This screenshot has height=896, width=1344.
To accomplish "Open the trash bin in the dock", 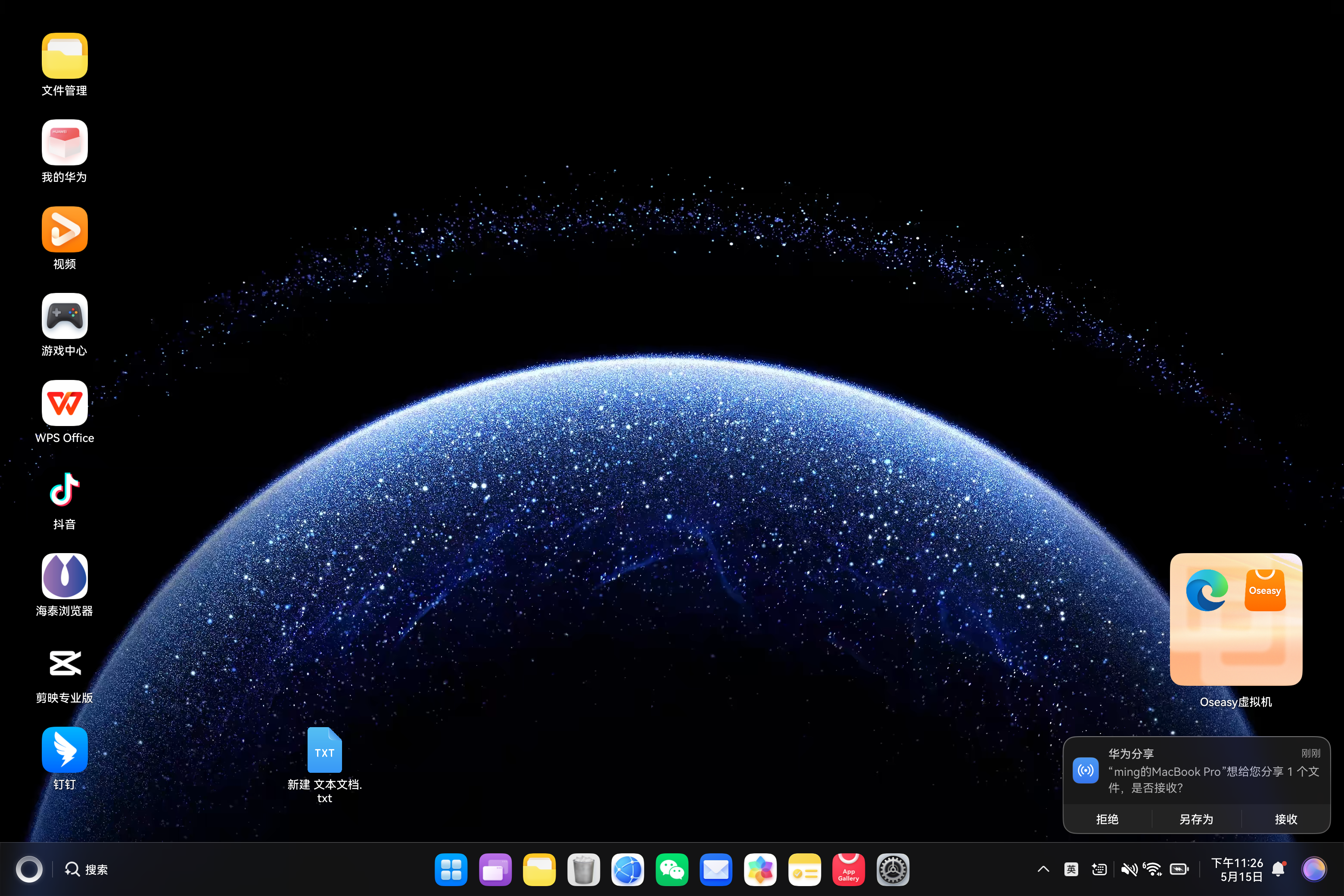I will pos(583,870).
